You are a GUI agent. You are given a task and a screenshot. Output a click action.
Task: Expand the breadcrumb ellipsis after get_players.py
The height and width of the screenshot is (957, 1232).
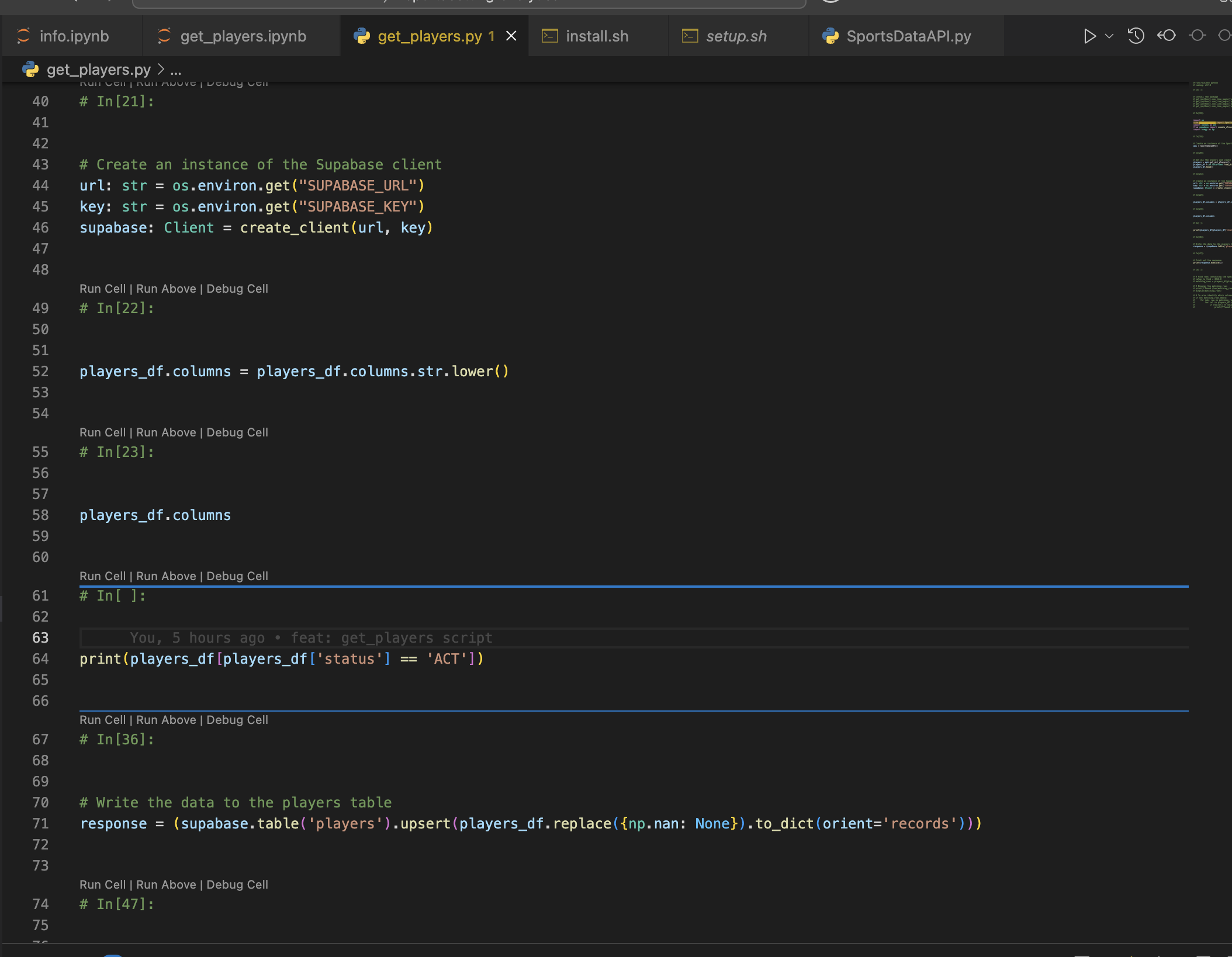coord(176,70)
